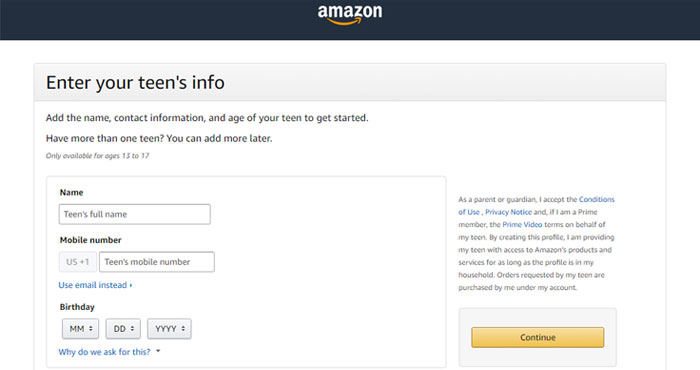Image resolution: width=700 pixels, height=370 pixels.
Task: Expand Why do we ask for this?
Action: click(104, 352)
